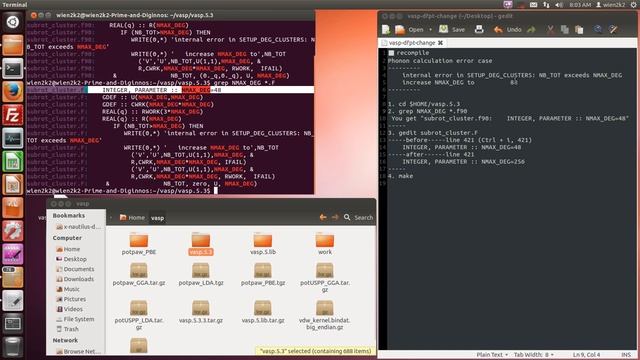640x360 pixels.
Task: Select the potUSPP_GGA.tar.gz archive
Action: point(325,278)
